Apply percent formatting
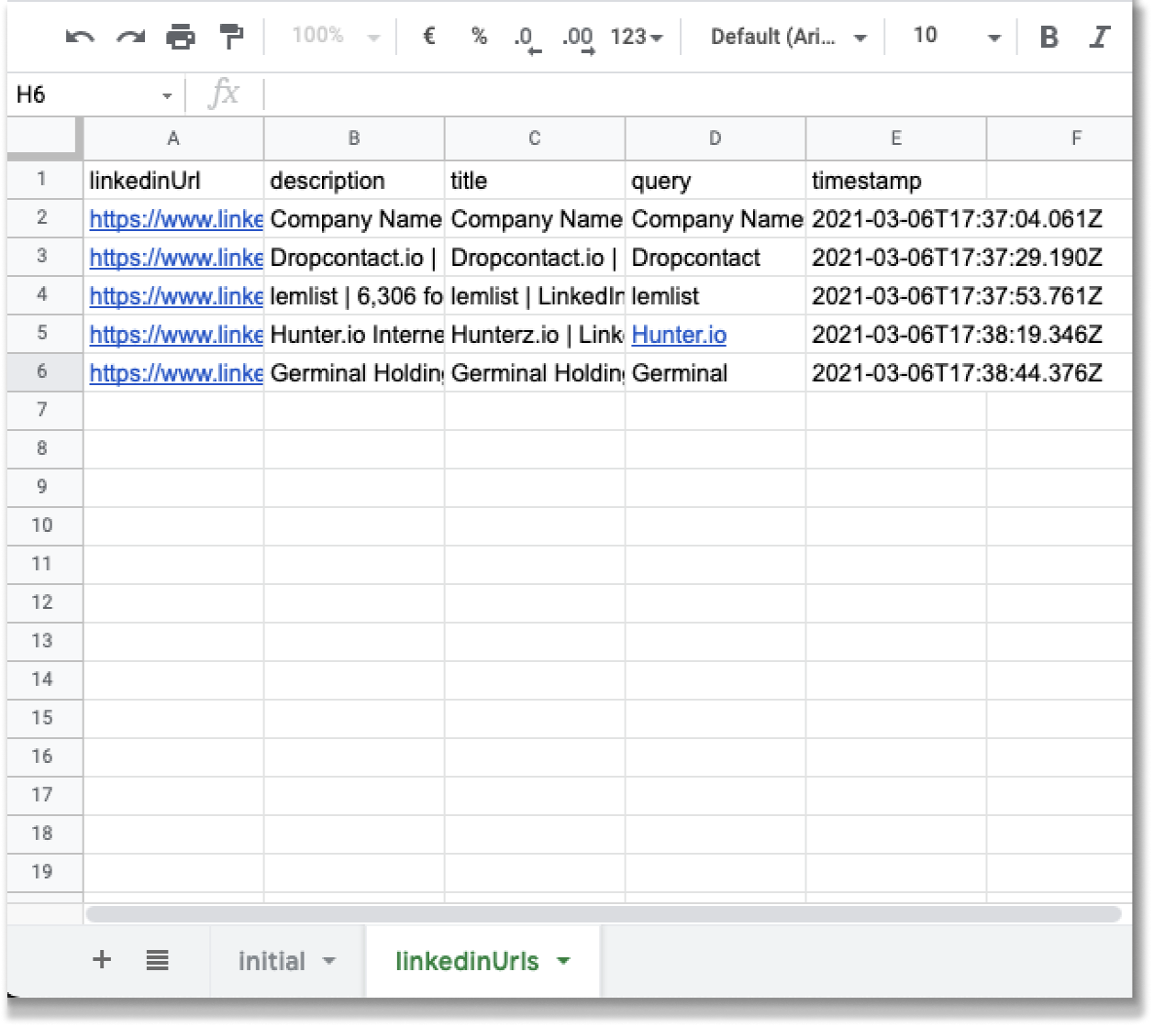 point(478,36)
